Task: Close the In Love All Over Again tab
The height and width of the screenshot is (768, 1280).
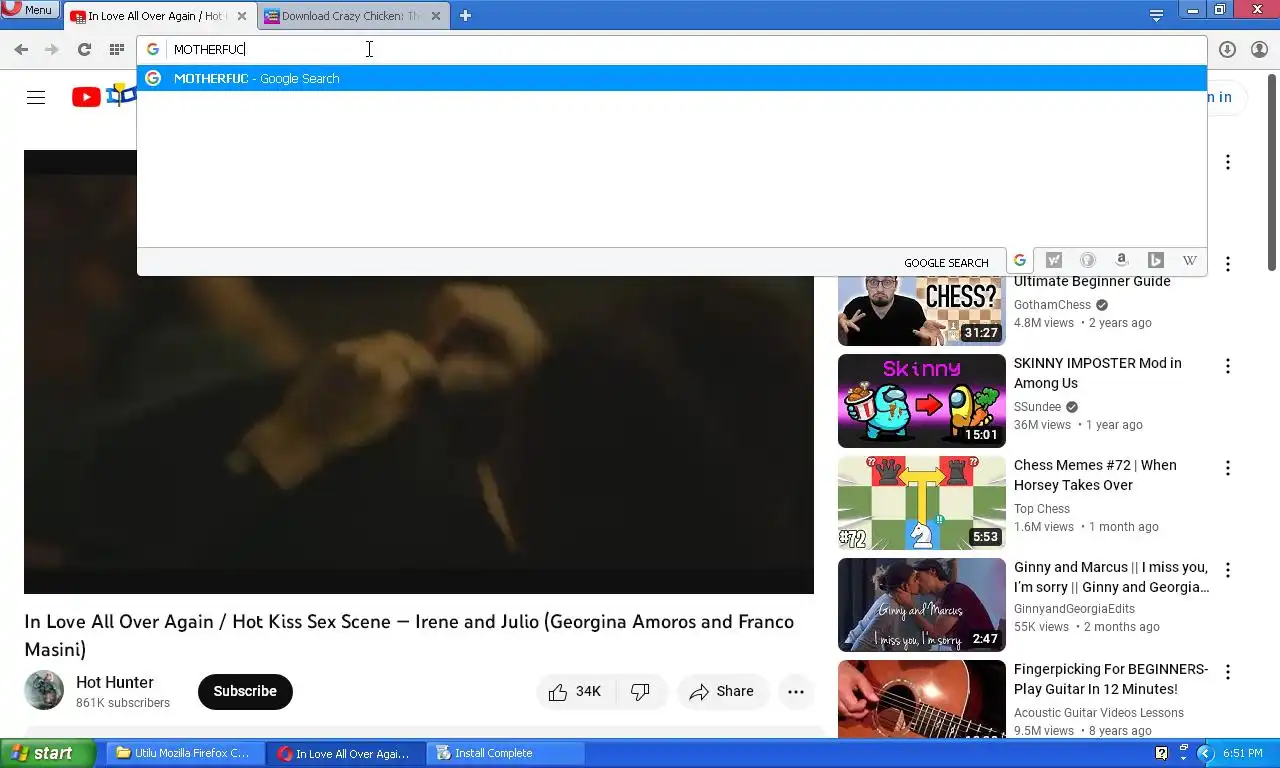Action: pyautogui.click(x=241, y=16)
